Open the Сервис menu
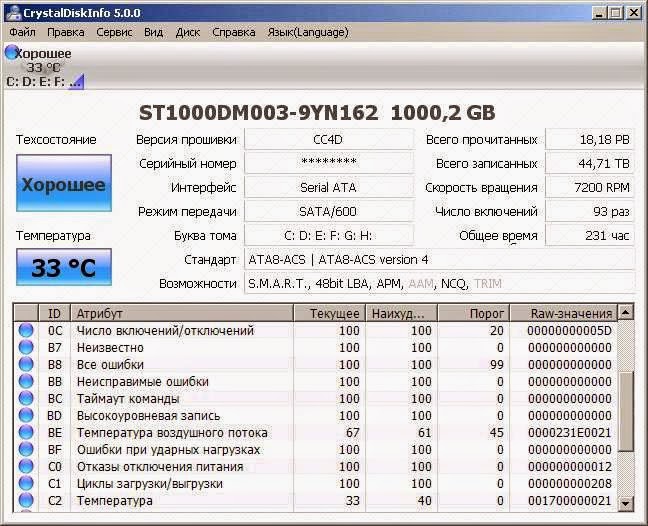Viewport: 648px width, 526px height. (x=114, y=32)
